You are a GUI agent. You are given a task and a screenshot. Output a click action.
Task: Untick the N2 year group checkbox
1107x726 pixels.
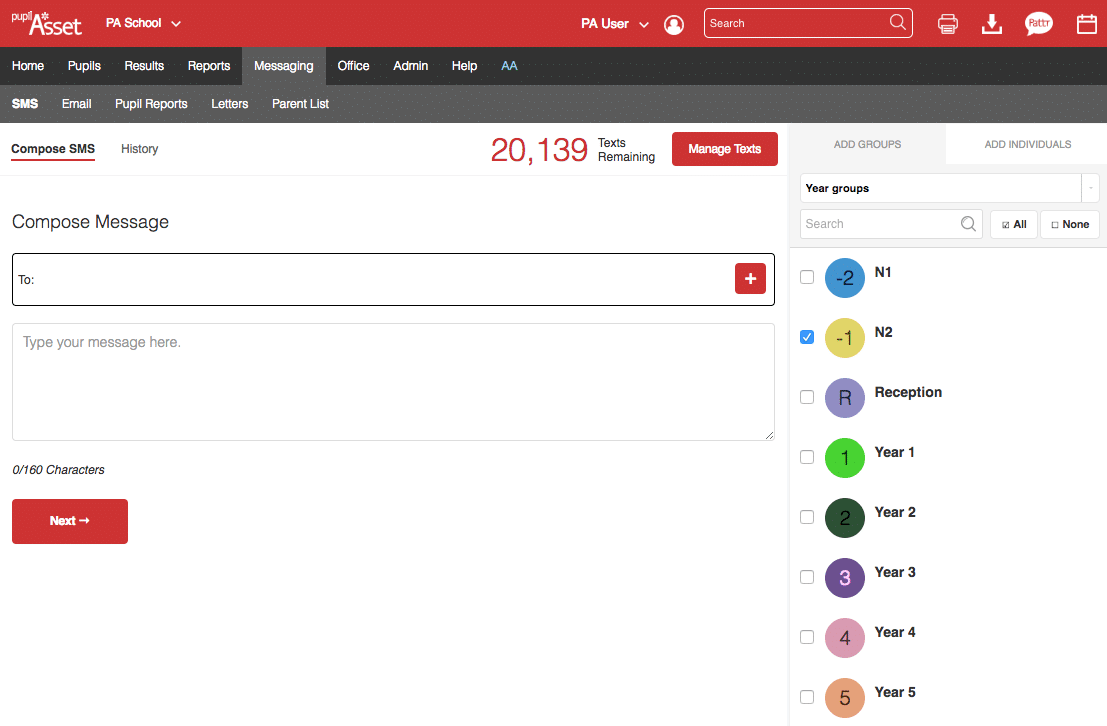pyautogui.click(x=807, y=337)
